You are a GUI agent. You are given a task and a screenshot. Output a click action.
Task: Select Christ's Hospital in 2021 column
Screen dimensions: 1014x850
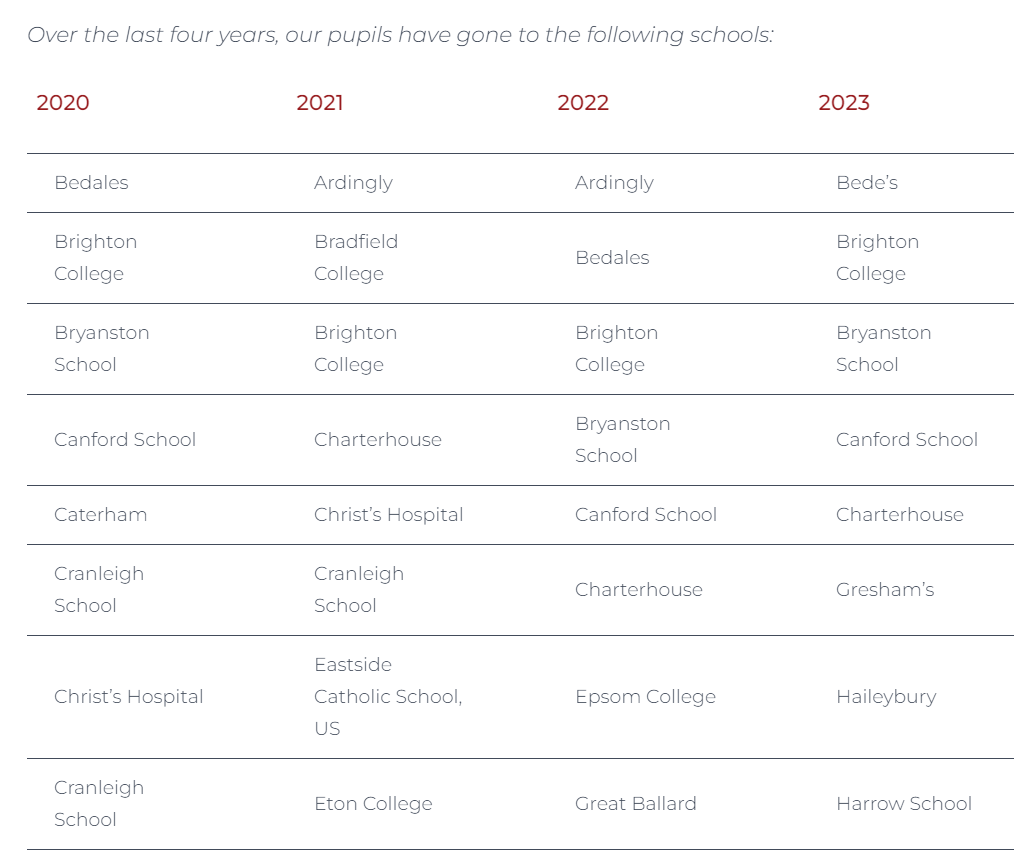tap(388, 514)
